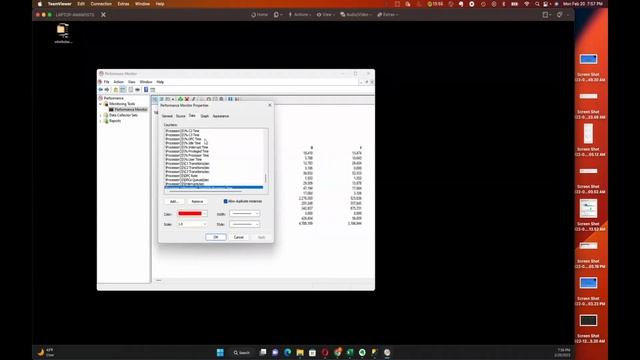Viewport: 640px width, 360px height.
Task: Open Extras menu in macOS menu bar
Action: click(123, 4)
